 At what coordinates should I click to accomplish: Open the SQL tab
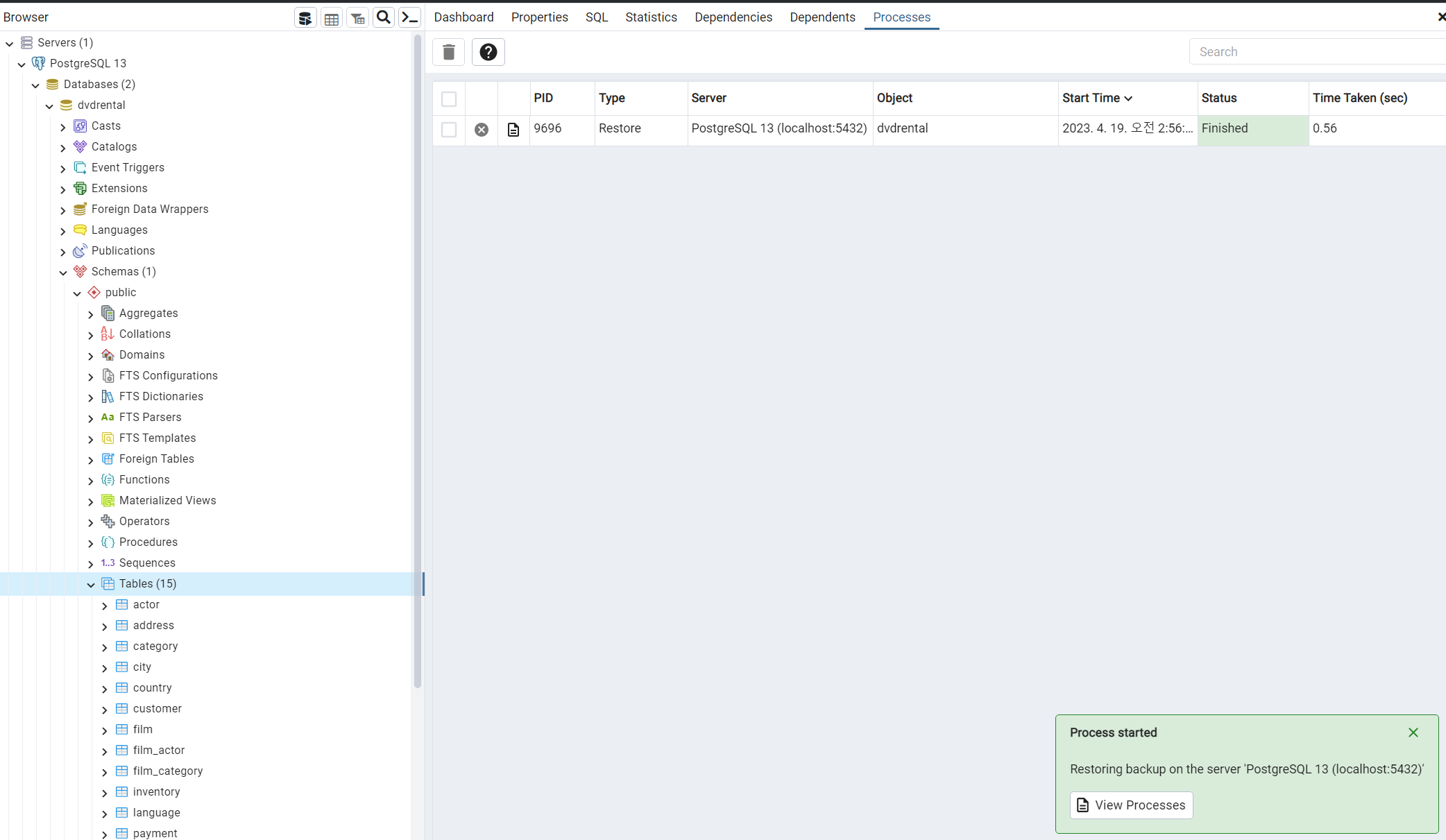(x=596, y=17)
